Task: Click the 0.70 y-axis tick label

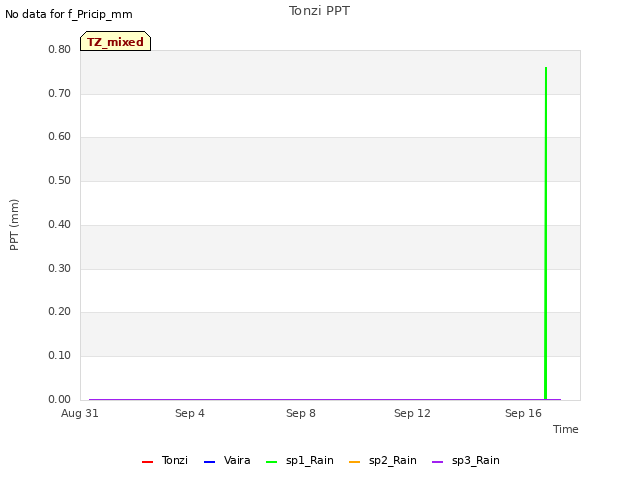Action: click(60, 93)
